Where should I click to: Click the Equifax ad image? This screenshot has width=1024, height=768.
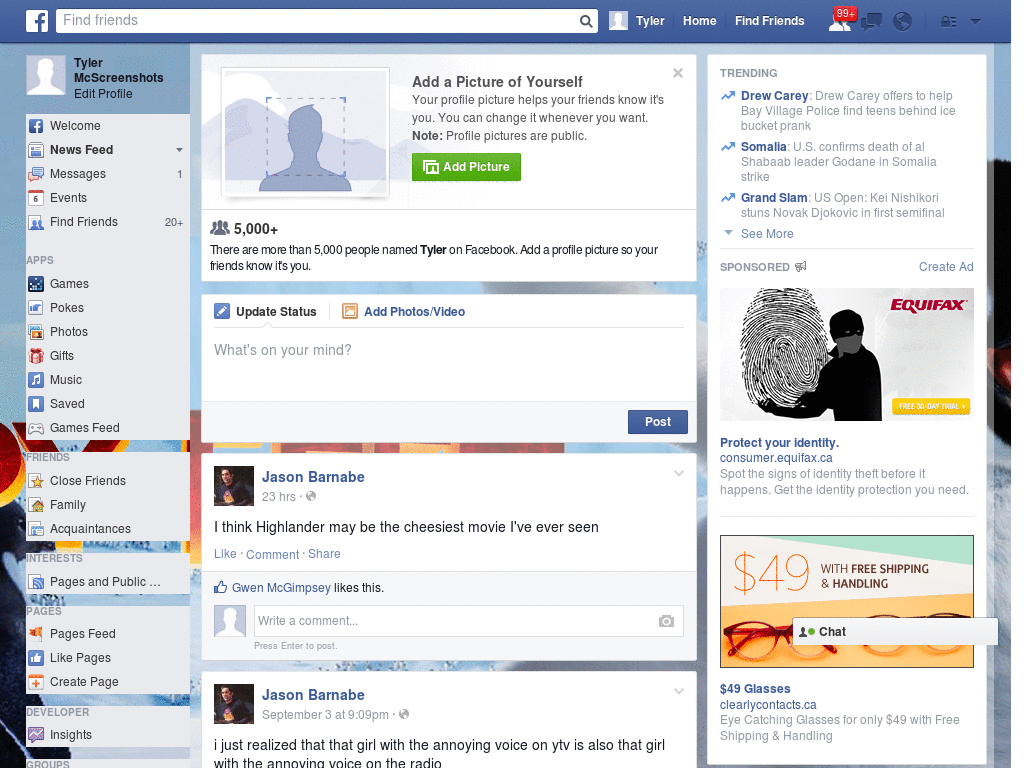846,355
